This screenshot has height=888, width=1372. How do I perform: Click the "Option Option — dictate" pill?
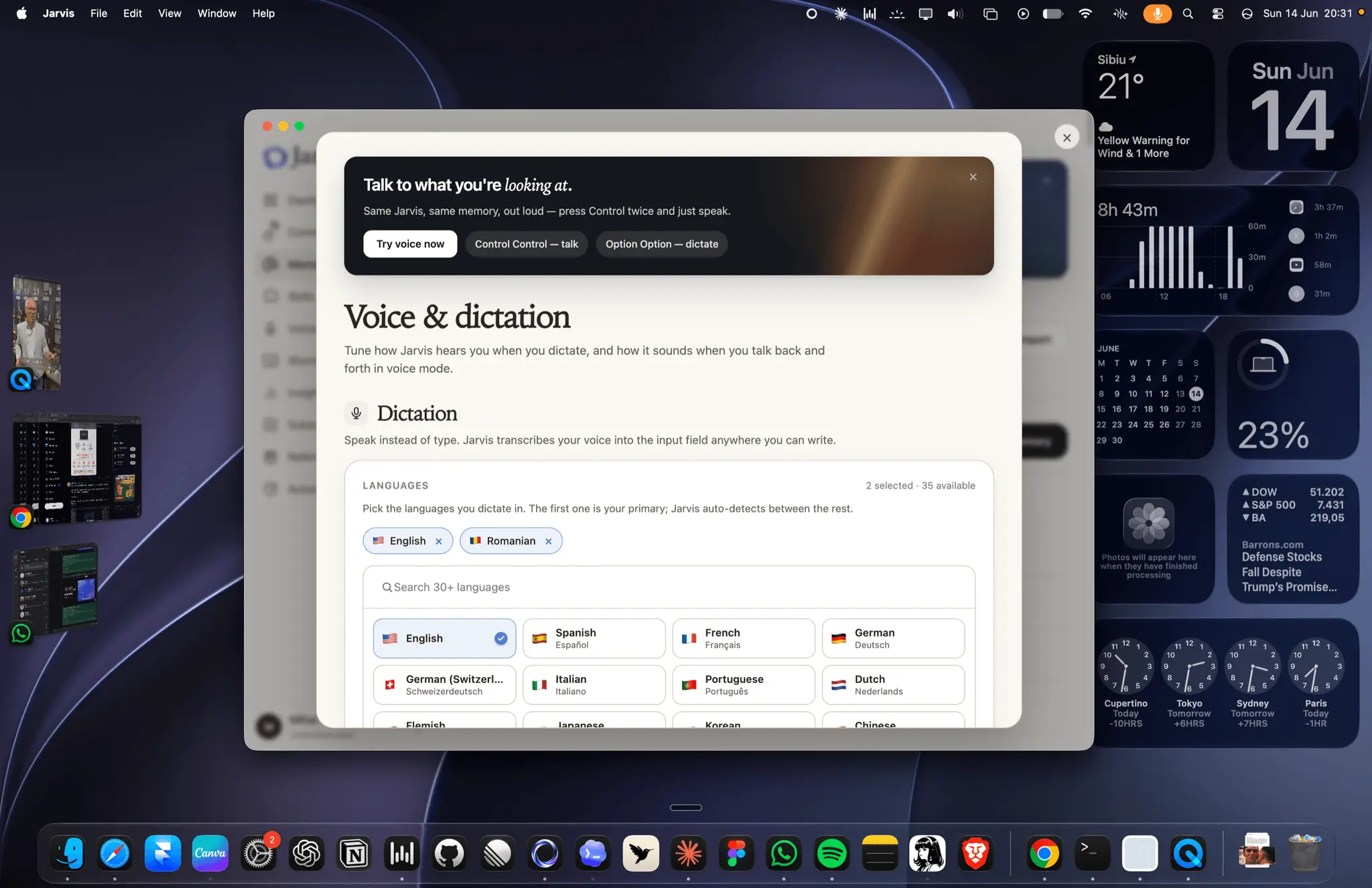tap(662, 244)
